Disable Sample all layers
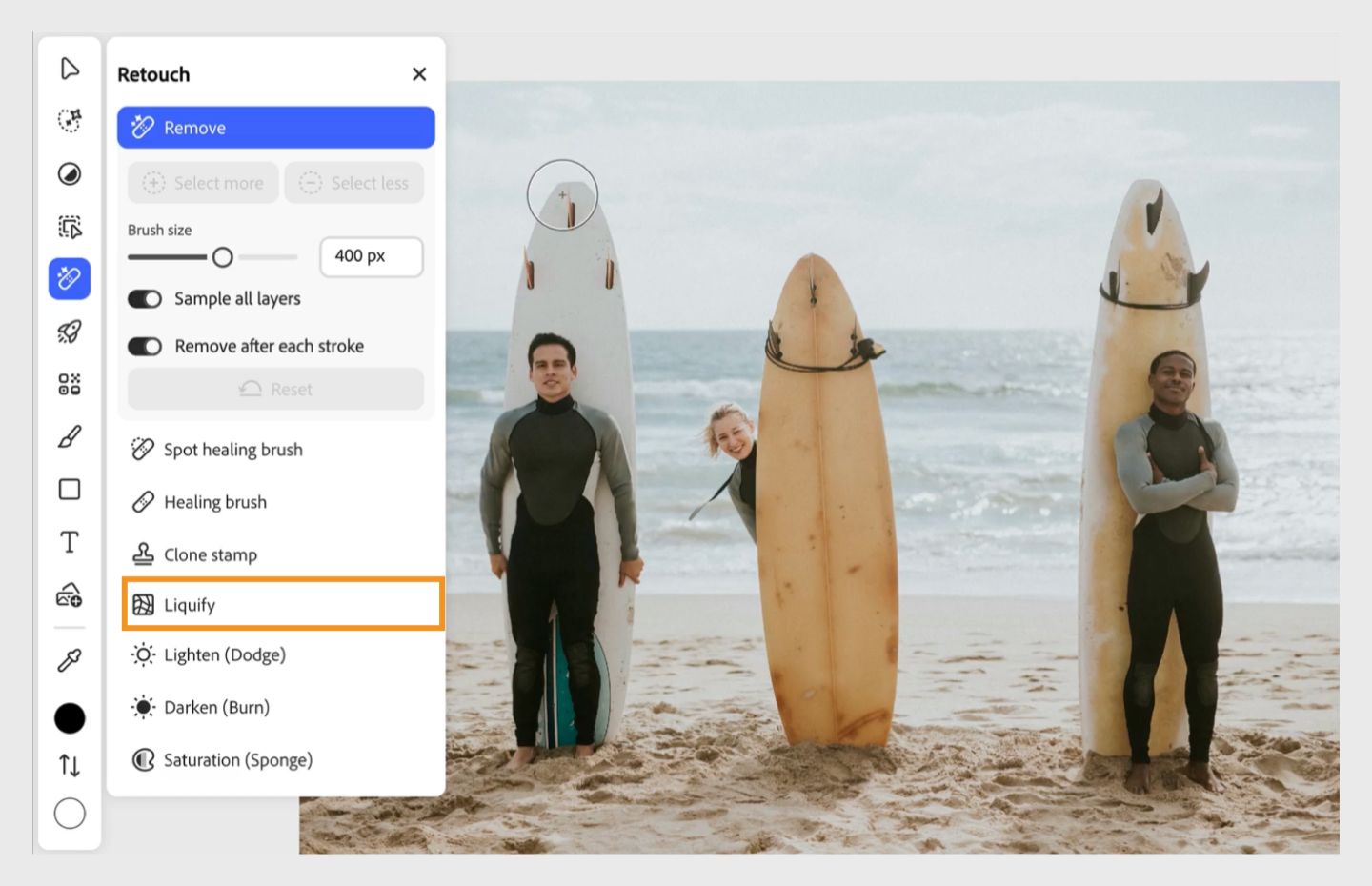The width and height of the screenshot is (1372, 886). point(145,298)
